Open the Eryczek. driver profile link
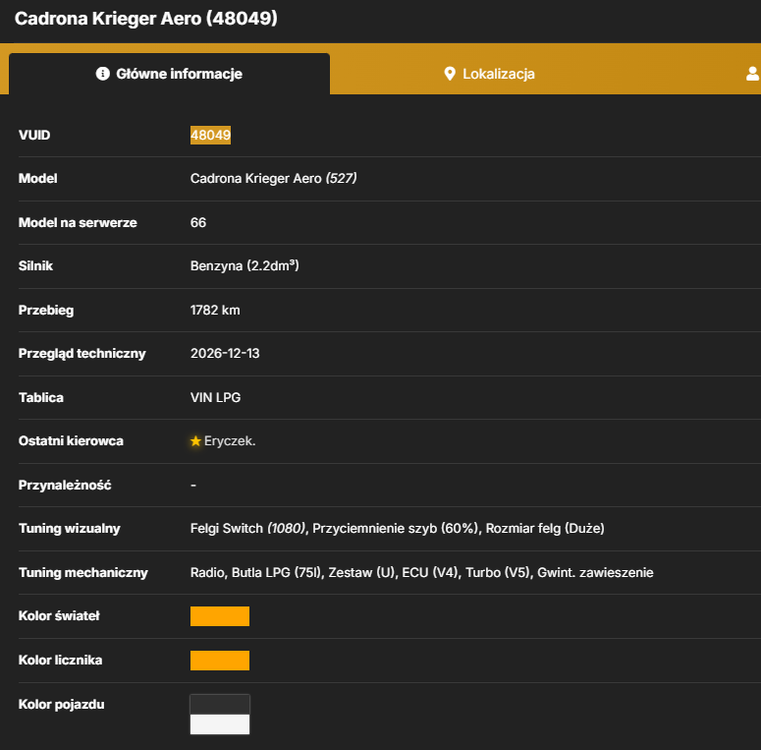Viewport: 761px width, 750px height. 230,441
